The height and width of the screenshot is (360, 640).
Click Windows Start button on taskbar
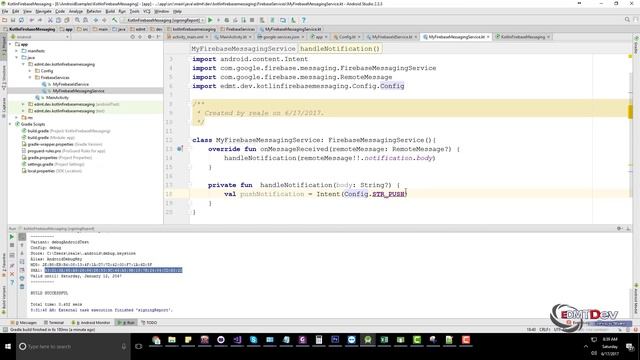8,347
